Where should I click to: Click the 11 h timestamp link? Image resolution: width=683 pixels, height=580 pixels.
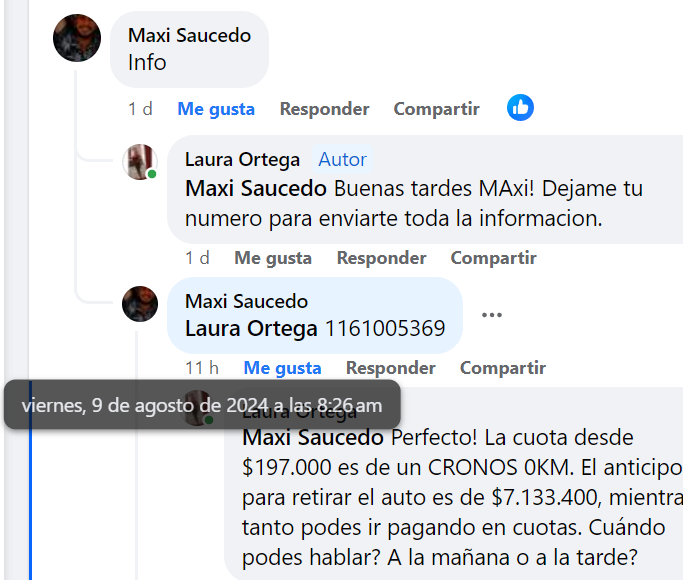click(x=201, y=368)
